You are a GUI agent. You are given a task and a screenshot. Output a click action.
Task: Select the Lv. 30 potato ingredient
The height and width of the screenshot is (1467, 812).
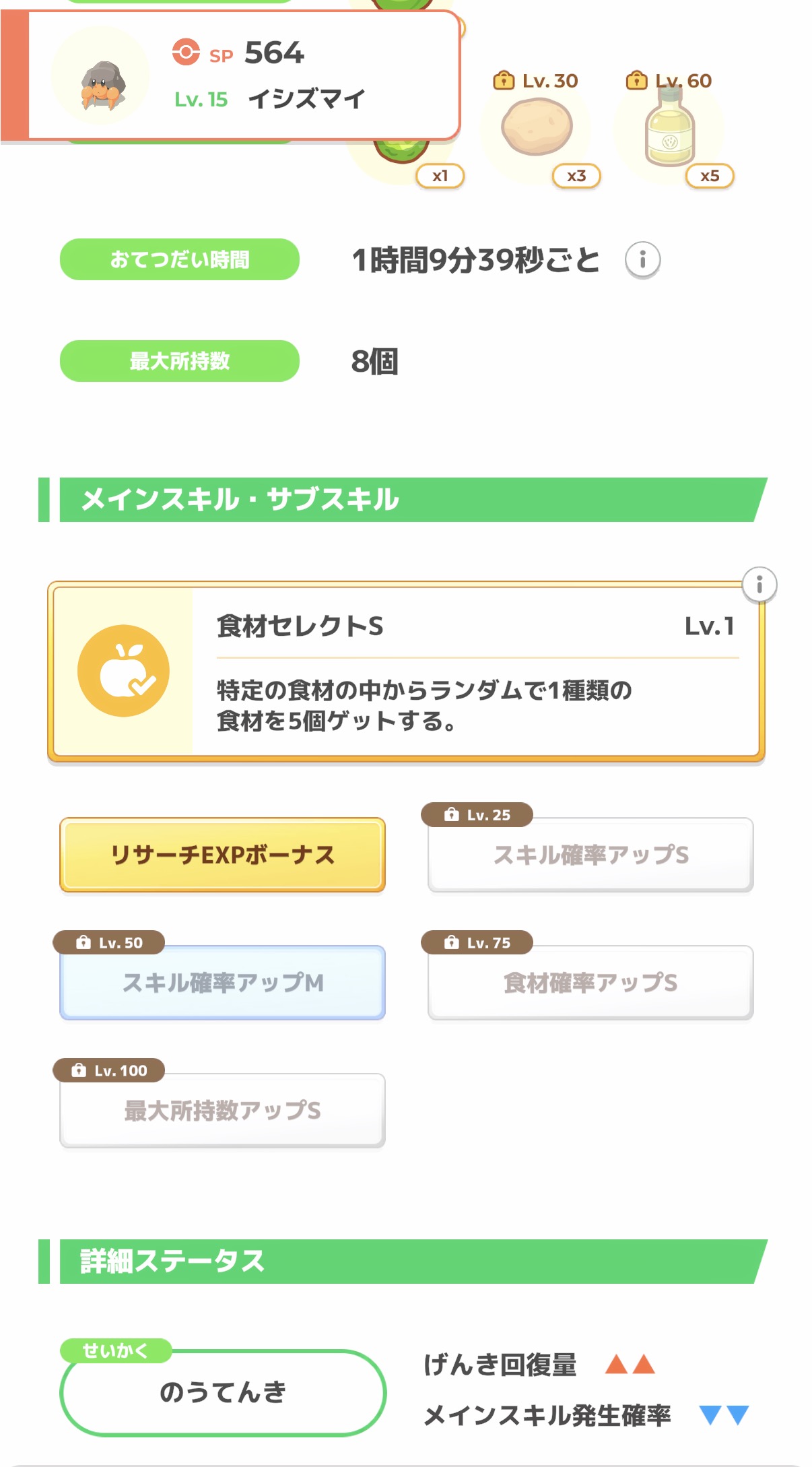pos(537,127)
